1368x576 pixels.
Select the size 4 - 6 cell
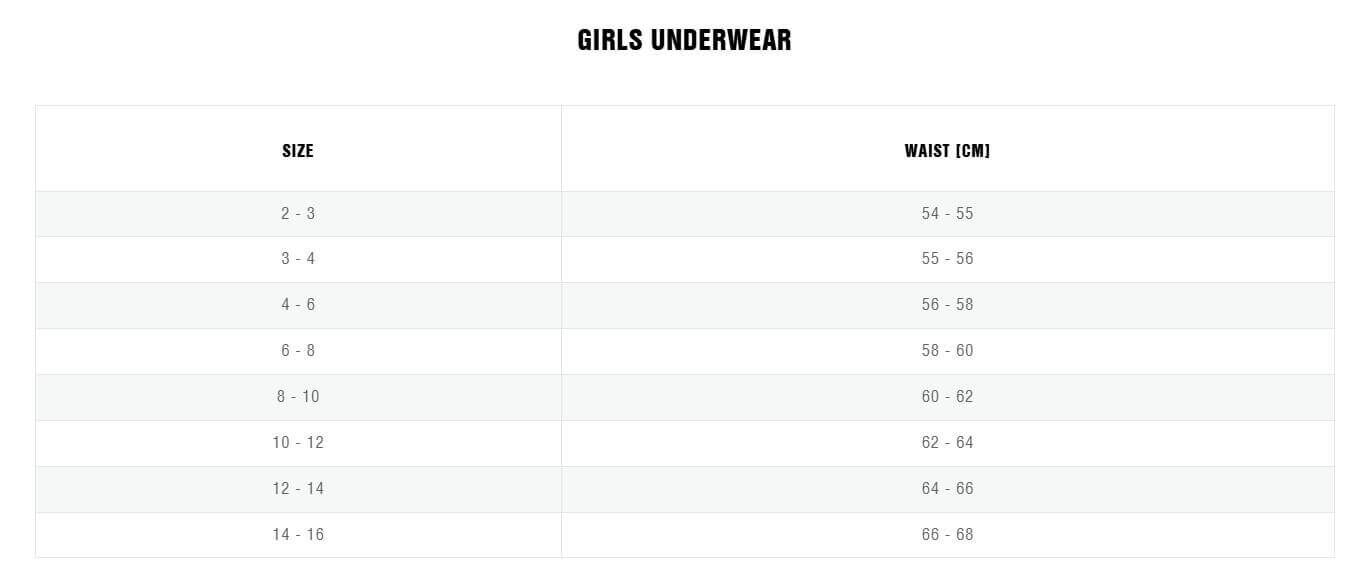298,304
